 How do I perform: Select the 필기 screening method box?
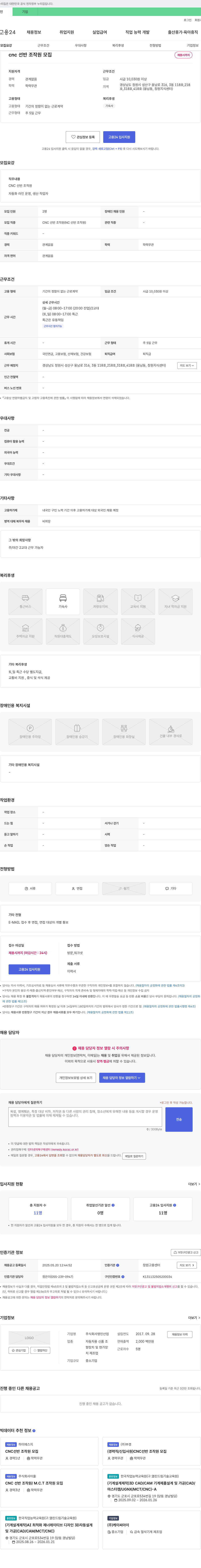point(124,889)
